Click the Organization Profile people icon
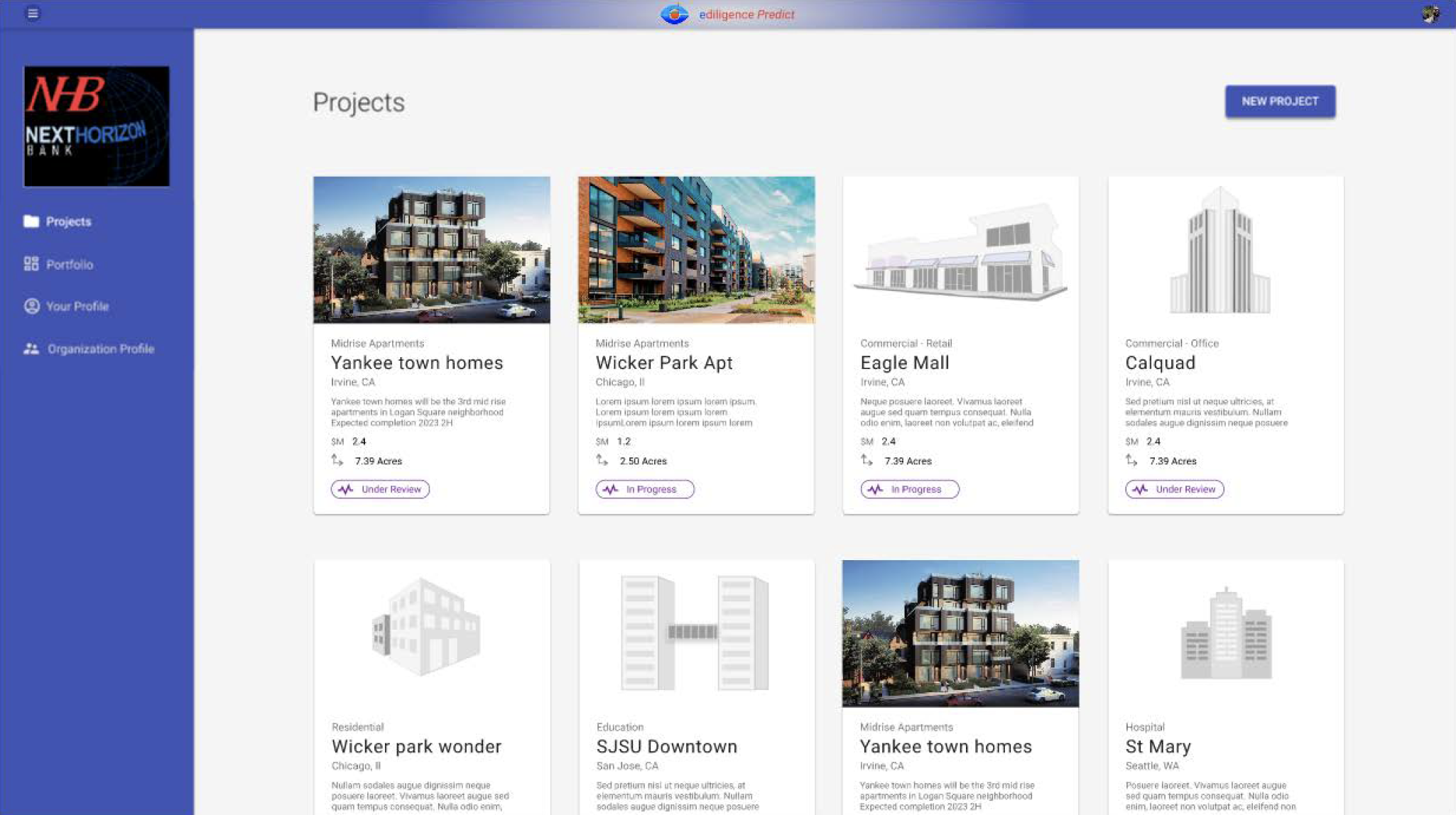The image size is (1456, 815). coord(31,349)
